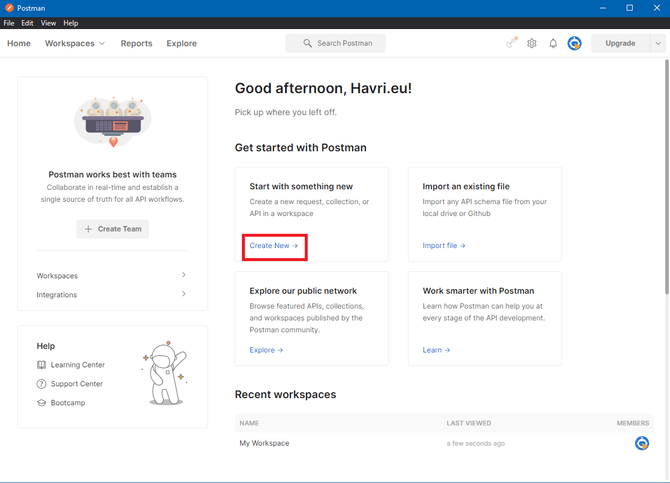The image size is (670, 483).
Task: Click the Import file link
Action: (x=444, y=245)
